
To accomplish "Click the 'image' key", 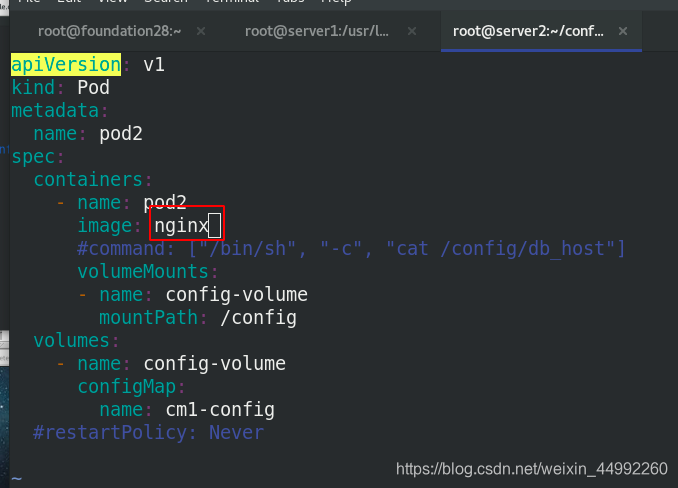I will (x=105, y=226).
